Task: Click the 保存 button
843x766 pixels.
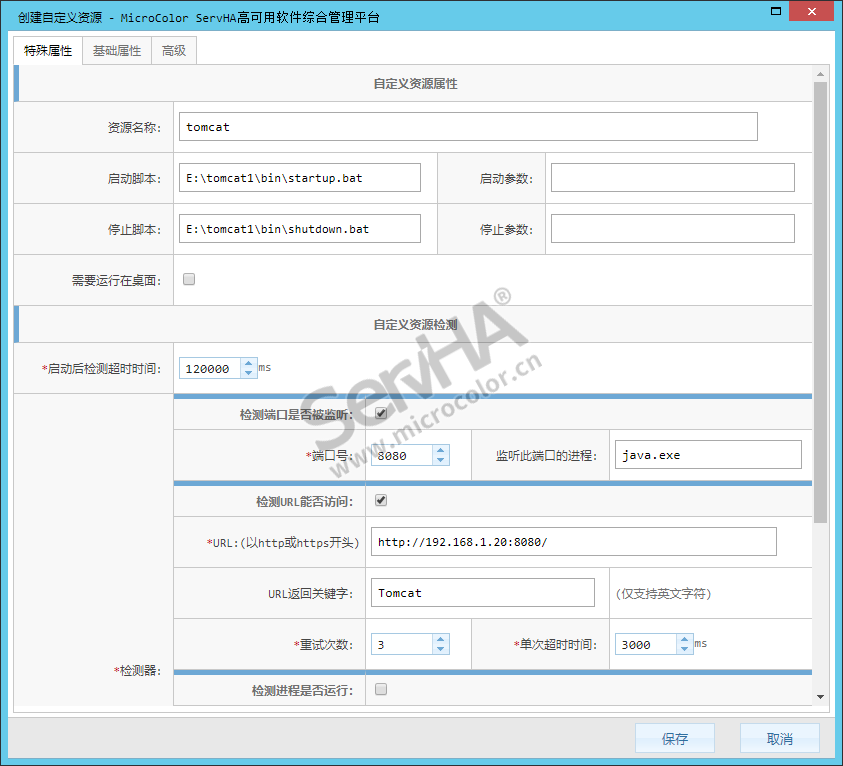Action: click(x=675, y=739)
